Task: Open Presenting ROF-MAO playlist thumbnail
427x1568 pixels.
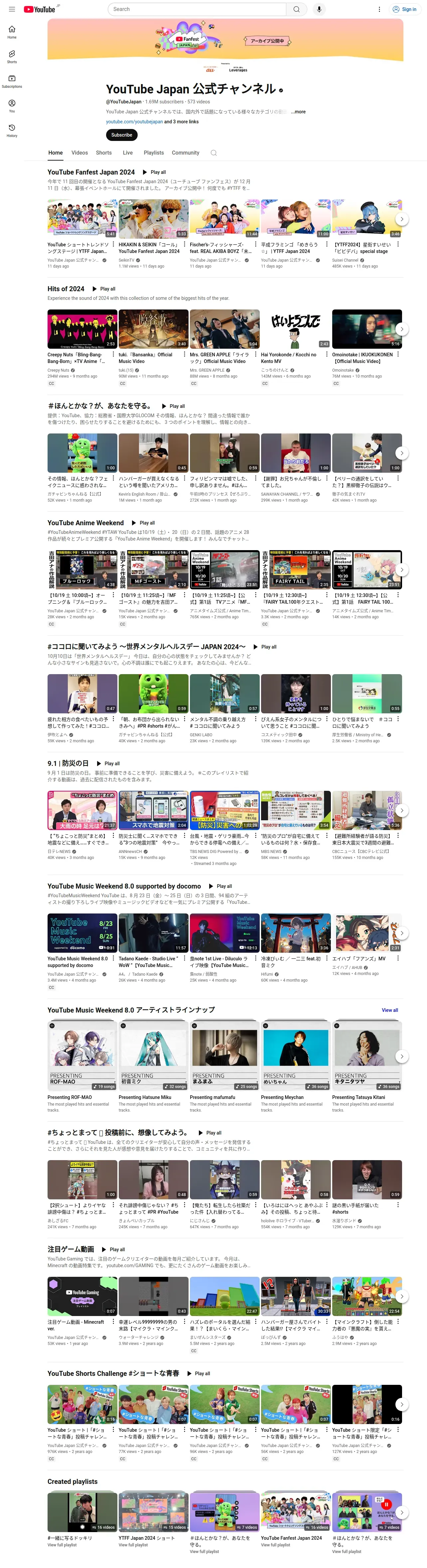Action: [82, 1056]
